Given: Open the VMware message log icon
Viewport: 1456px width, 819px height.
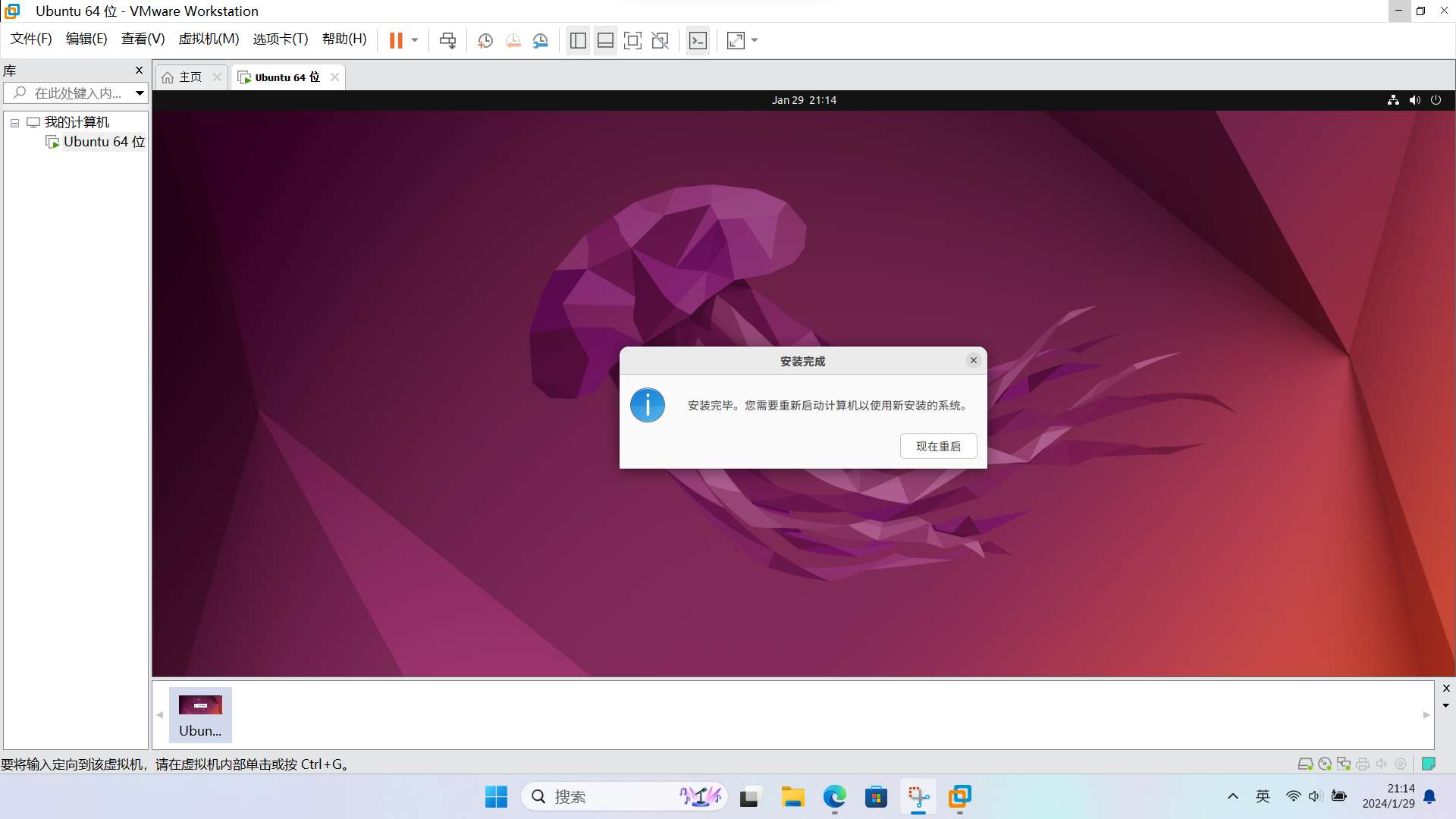Looking at the screenshot, I should [x=1429, y=764].
